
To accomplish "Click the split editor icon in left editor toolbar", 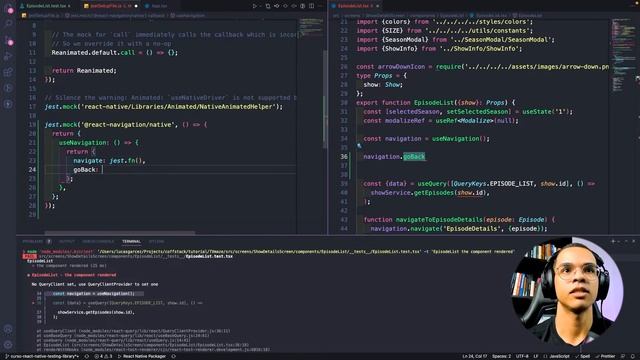I will click(x=311, y=6).
